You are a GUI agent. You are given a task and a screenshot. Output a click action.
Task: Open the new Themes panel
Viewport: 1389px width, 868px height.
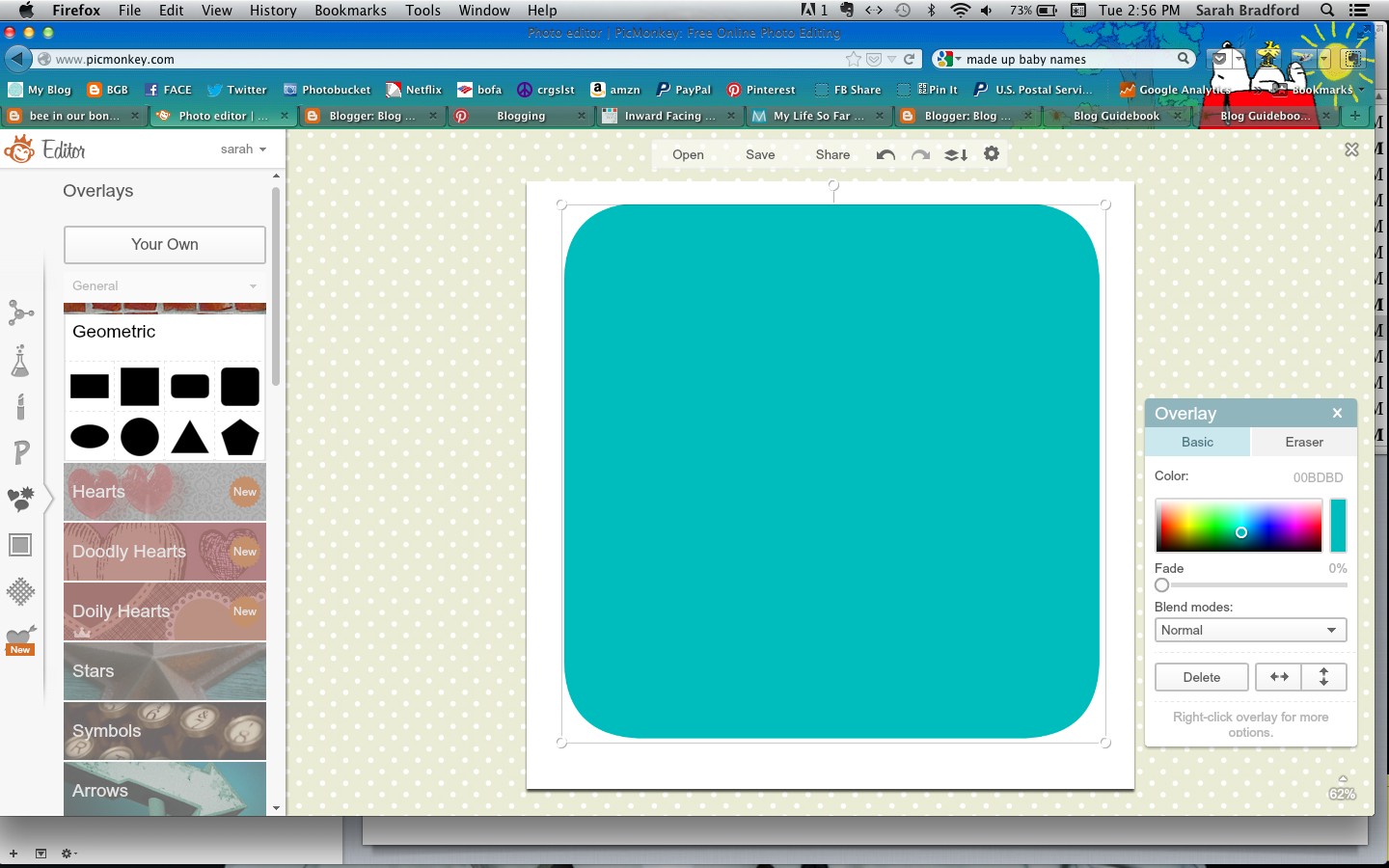21,637
